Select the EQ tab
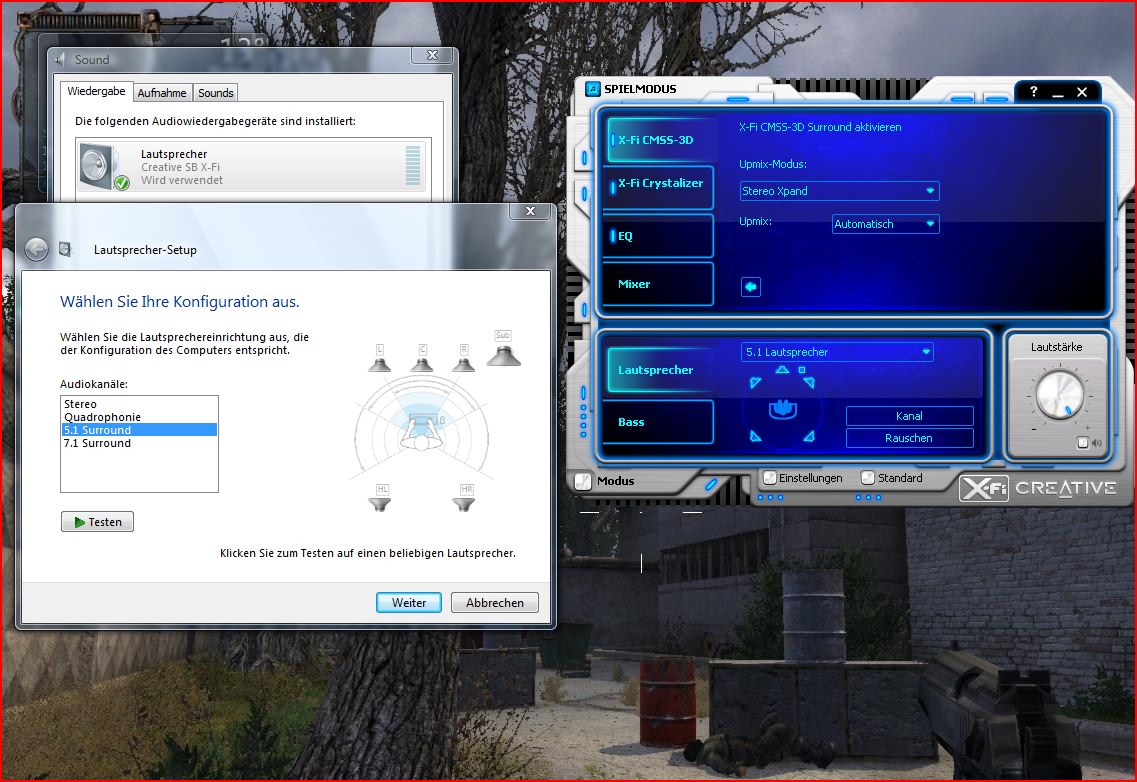 [x=658, y=236]
